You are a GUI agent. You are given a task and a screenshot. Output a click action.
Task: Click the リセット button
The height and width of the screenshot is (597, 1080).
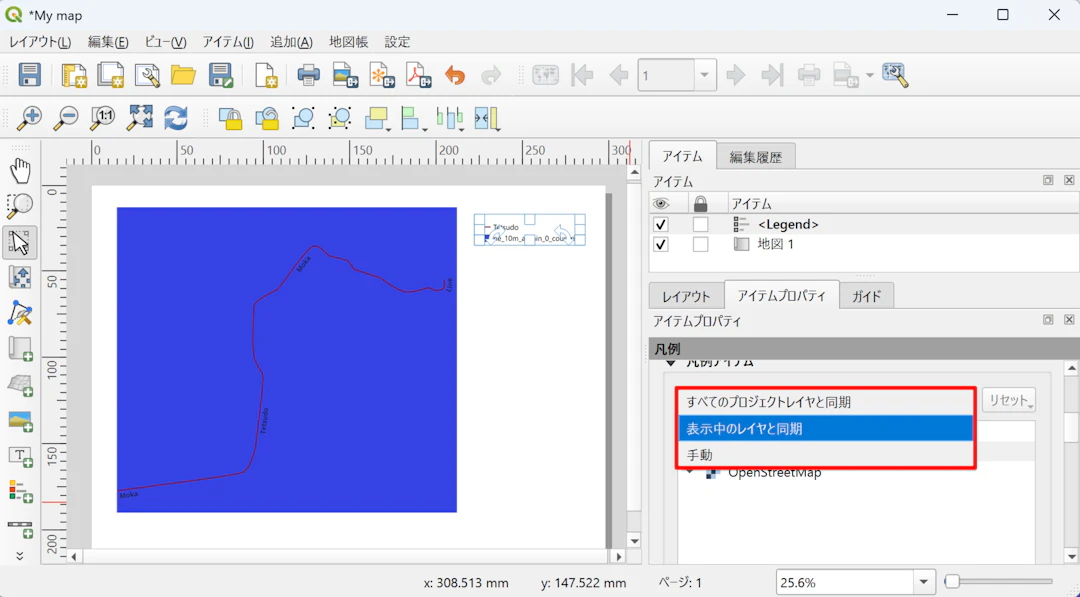1010,401
